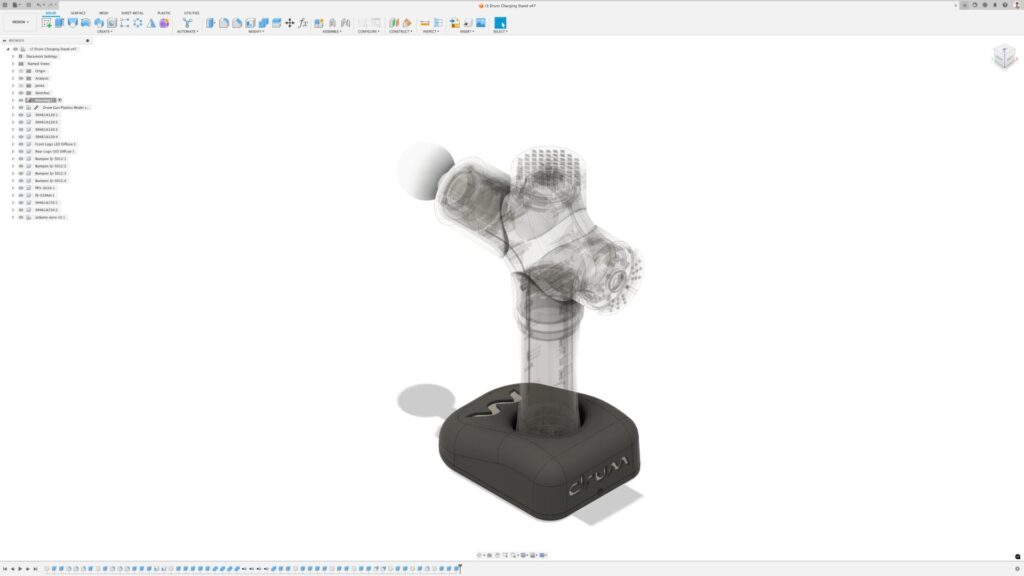Hide the Rear Logo LED Diffuser component
The height and width of the screenshot is (576, 1024).
[x=21, y=152]
